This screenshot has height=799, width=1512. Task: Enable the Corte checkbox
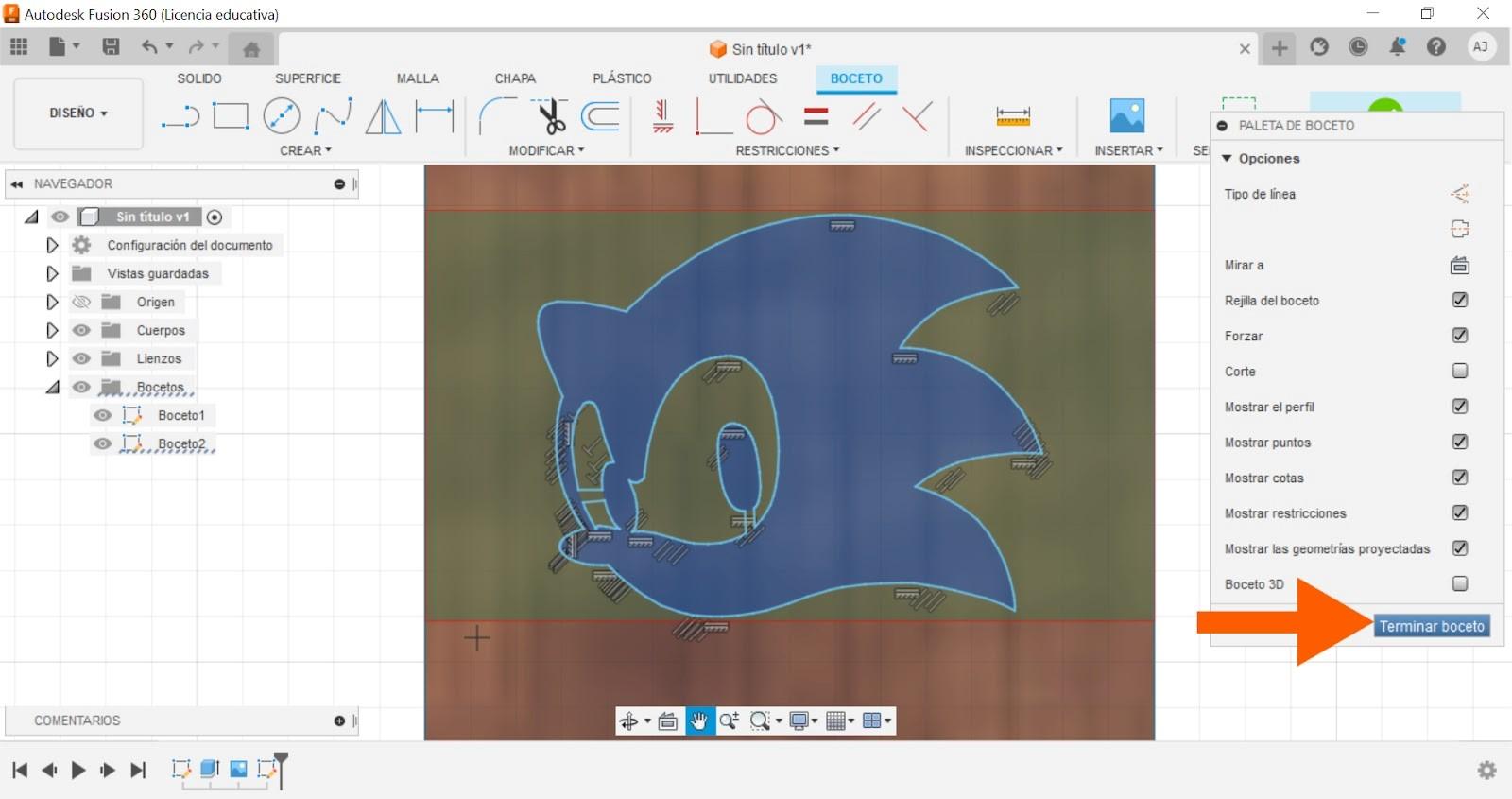tap(1460, 371)
